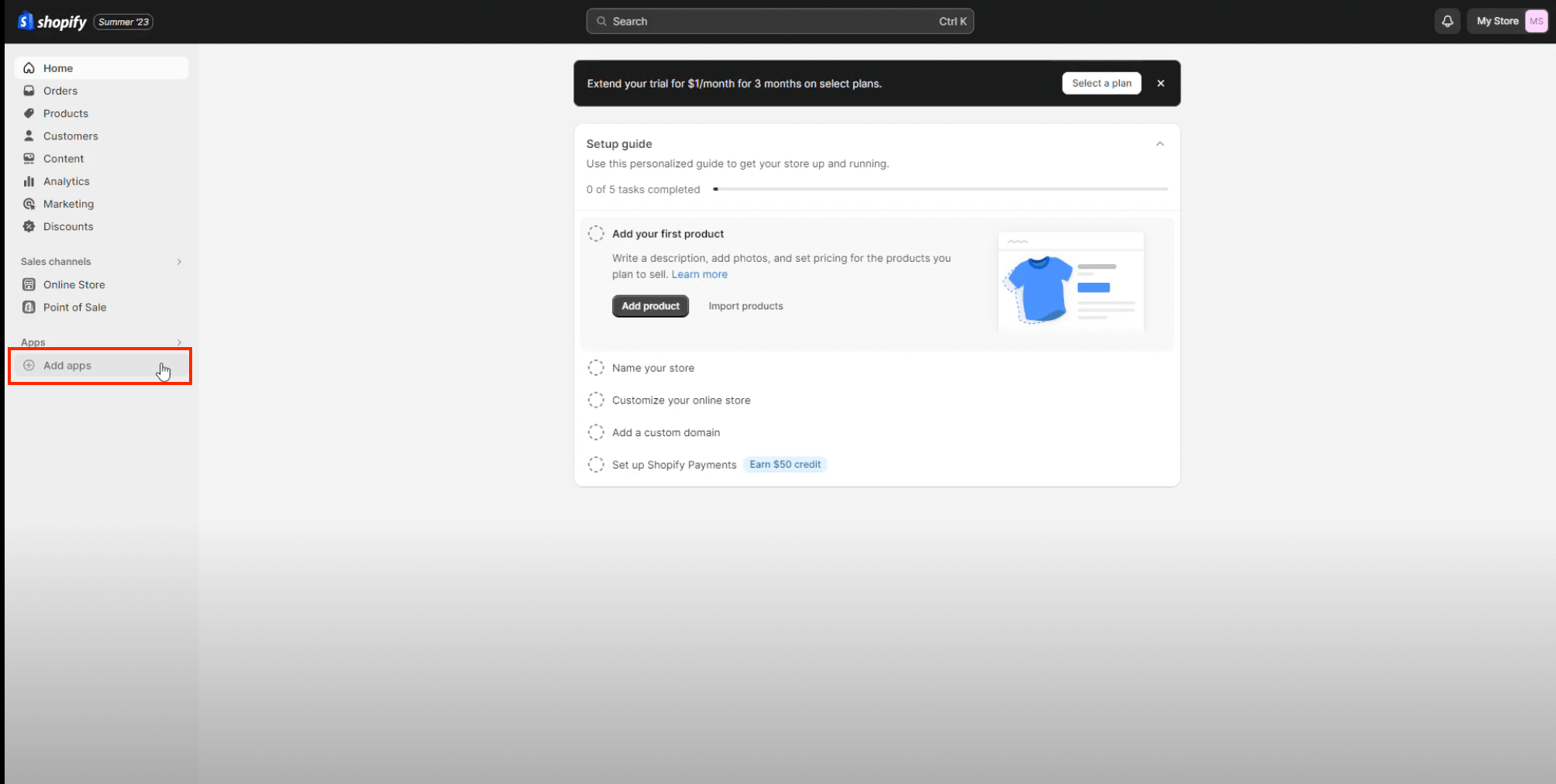
Task: Open Online Store sales channel
Action: click(102, 284)
